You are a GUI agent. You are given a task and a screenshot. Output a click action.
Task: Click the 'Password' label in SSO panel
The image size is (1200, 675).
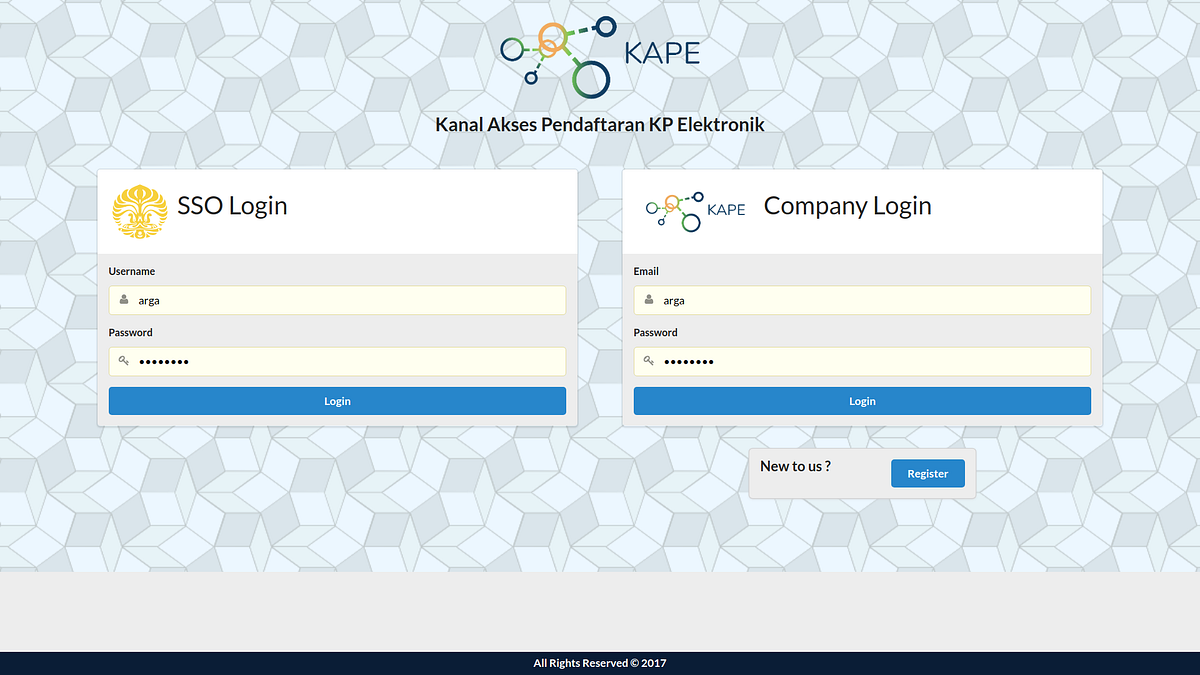(x=131, y=332)
